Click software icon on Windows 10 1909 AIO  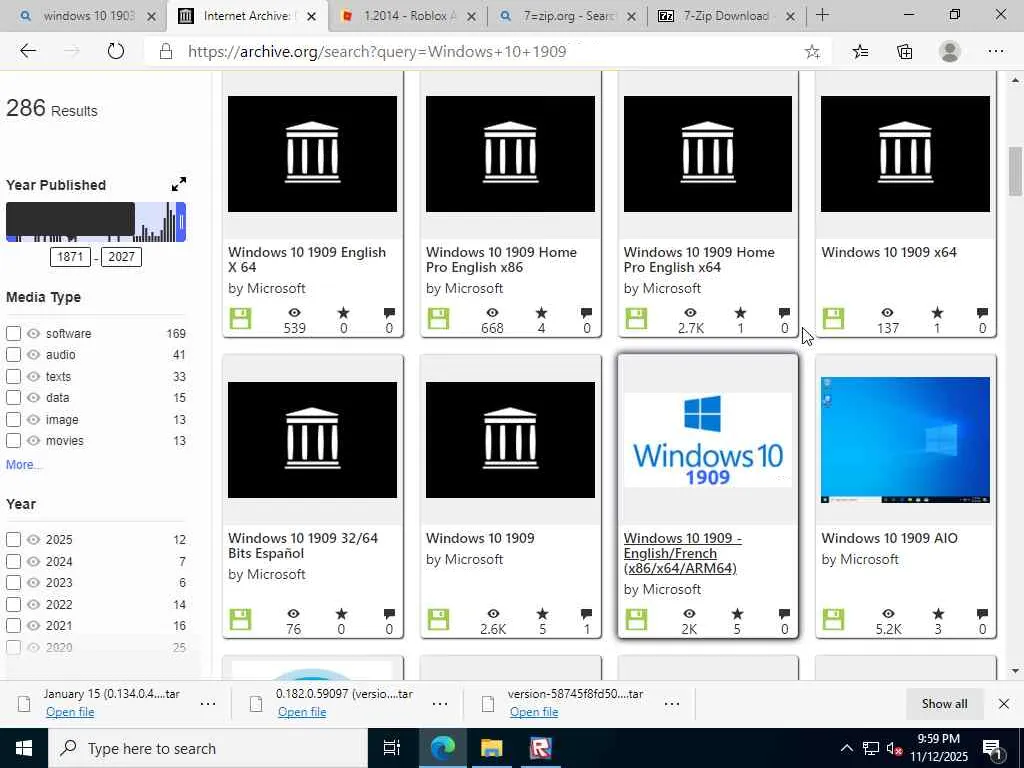point(833,619)
